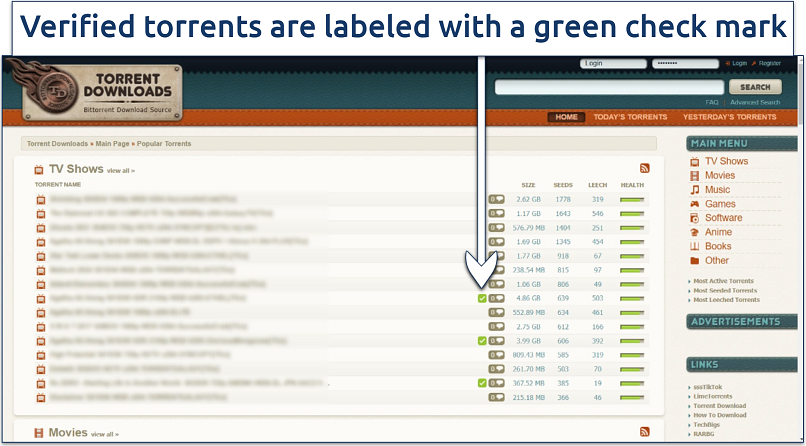Viewport: 806px width, 446px height.
Task: Select Software in the Main Menu
Action: (x=723, y=218)
